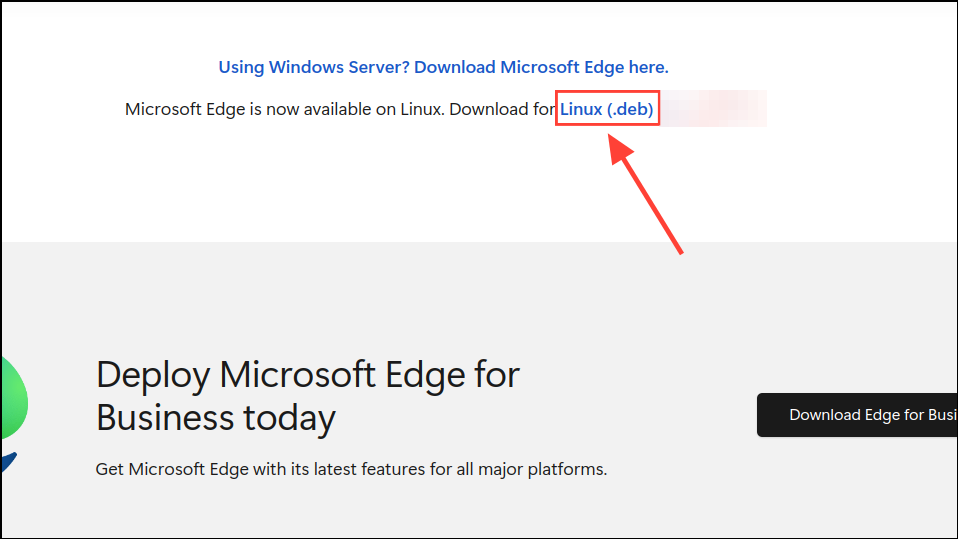Click "Download Microsoft Edge here" link text

point(541,68)
